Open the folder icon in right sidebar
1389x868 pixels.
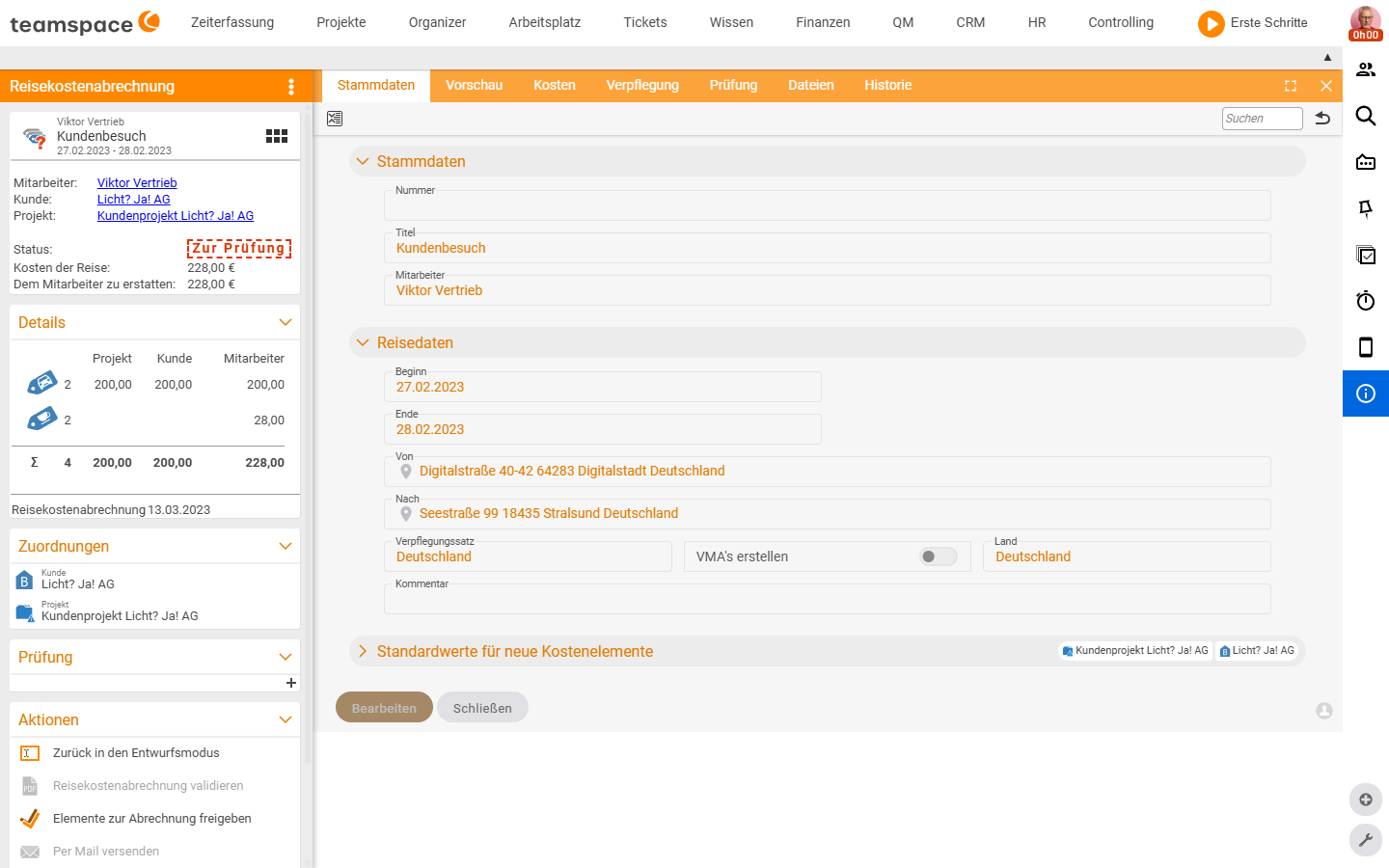tap(1366, 162)
